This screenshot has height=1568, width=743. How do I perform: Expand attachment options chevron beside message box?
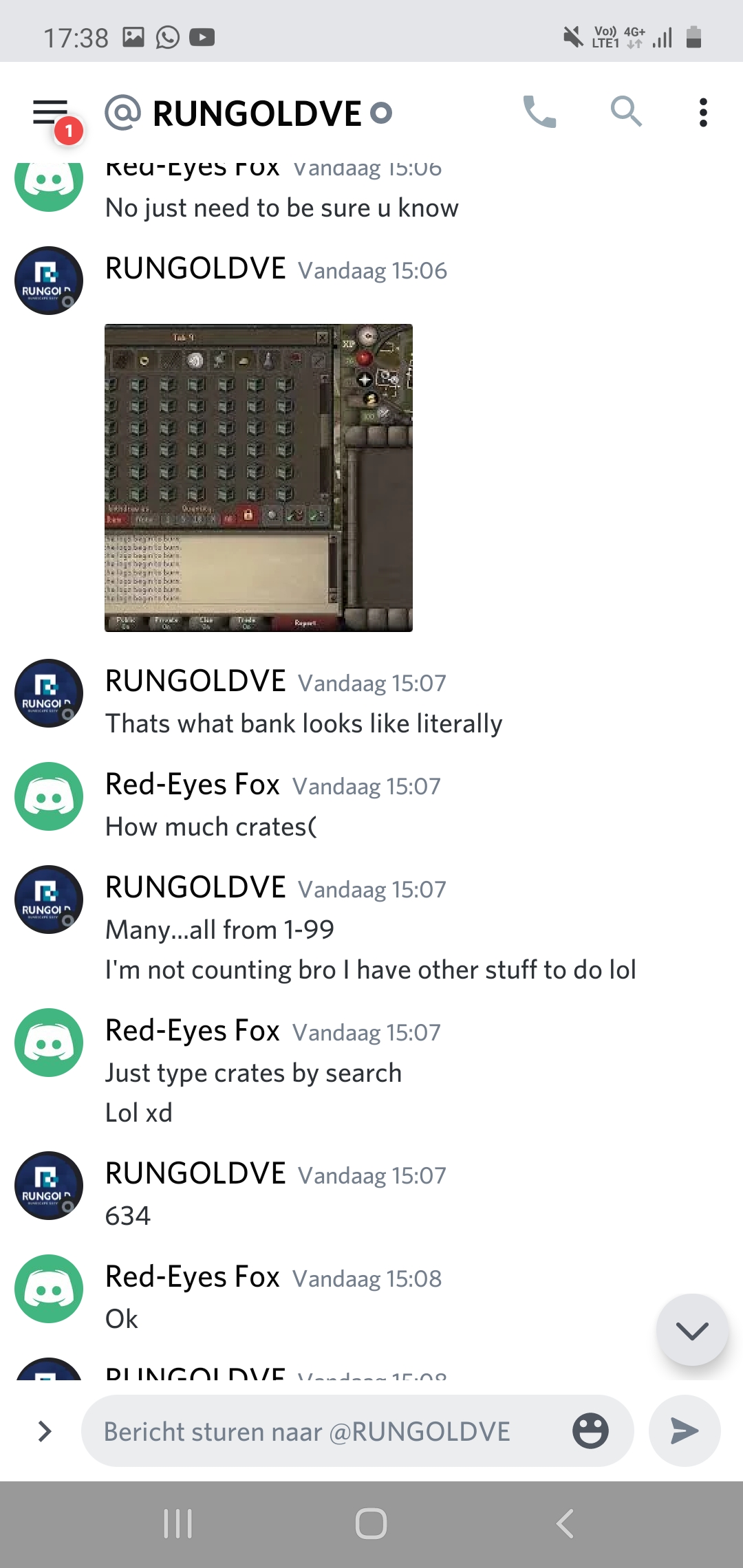pyautogui.click(x=45, y=1431)
